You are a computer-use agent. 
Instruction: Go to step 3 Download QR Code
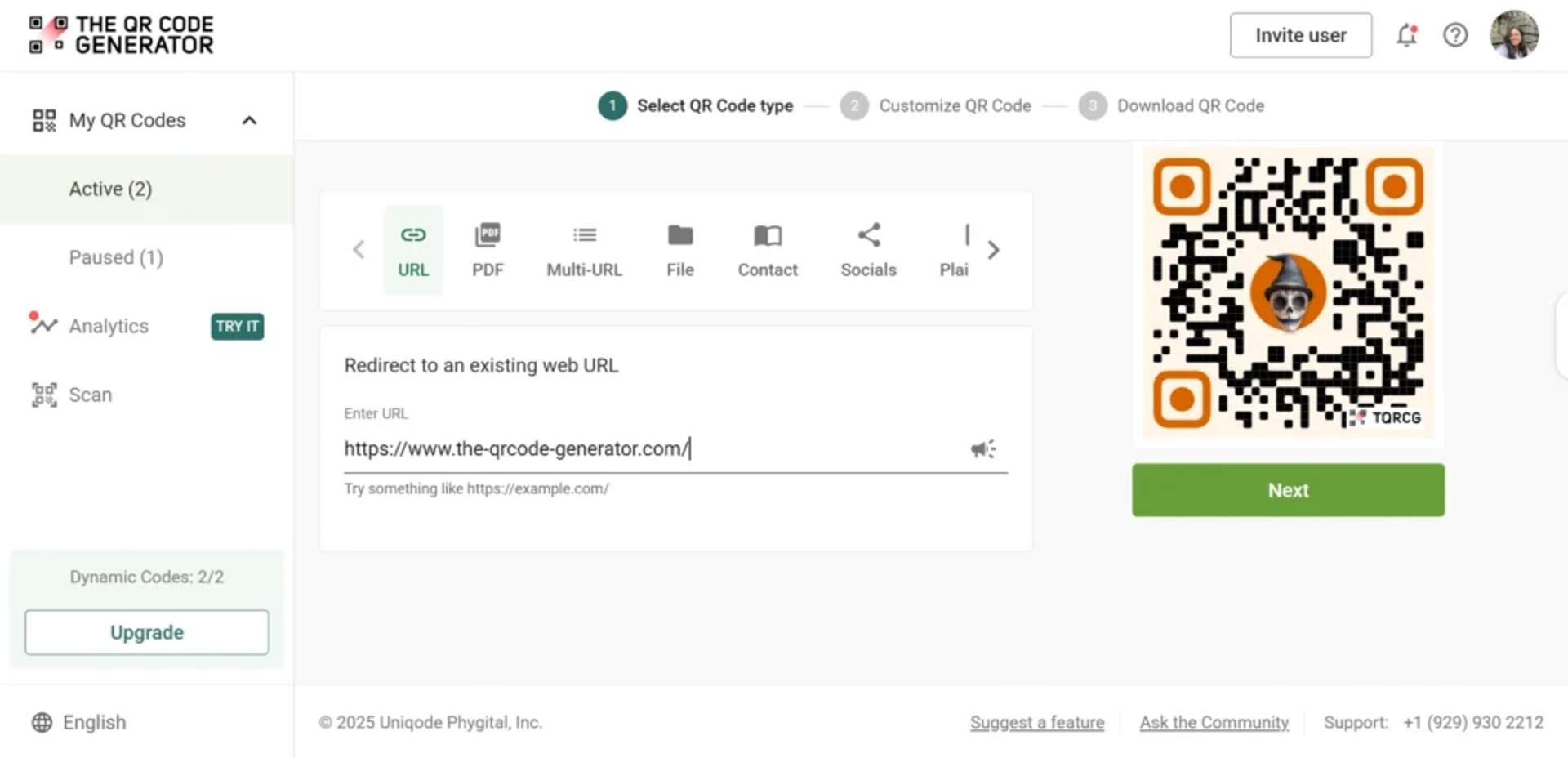click(x=1171, y=105)
